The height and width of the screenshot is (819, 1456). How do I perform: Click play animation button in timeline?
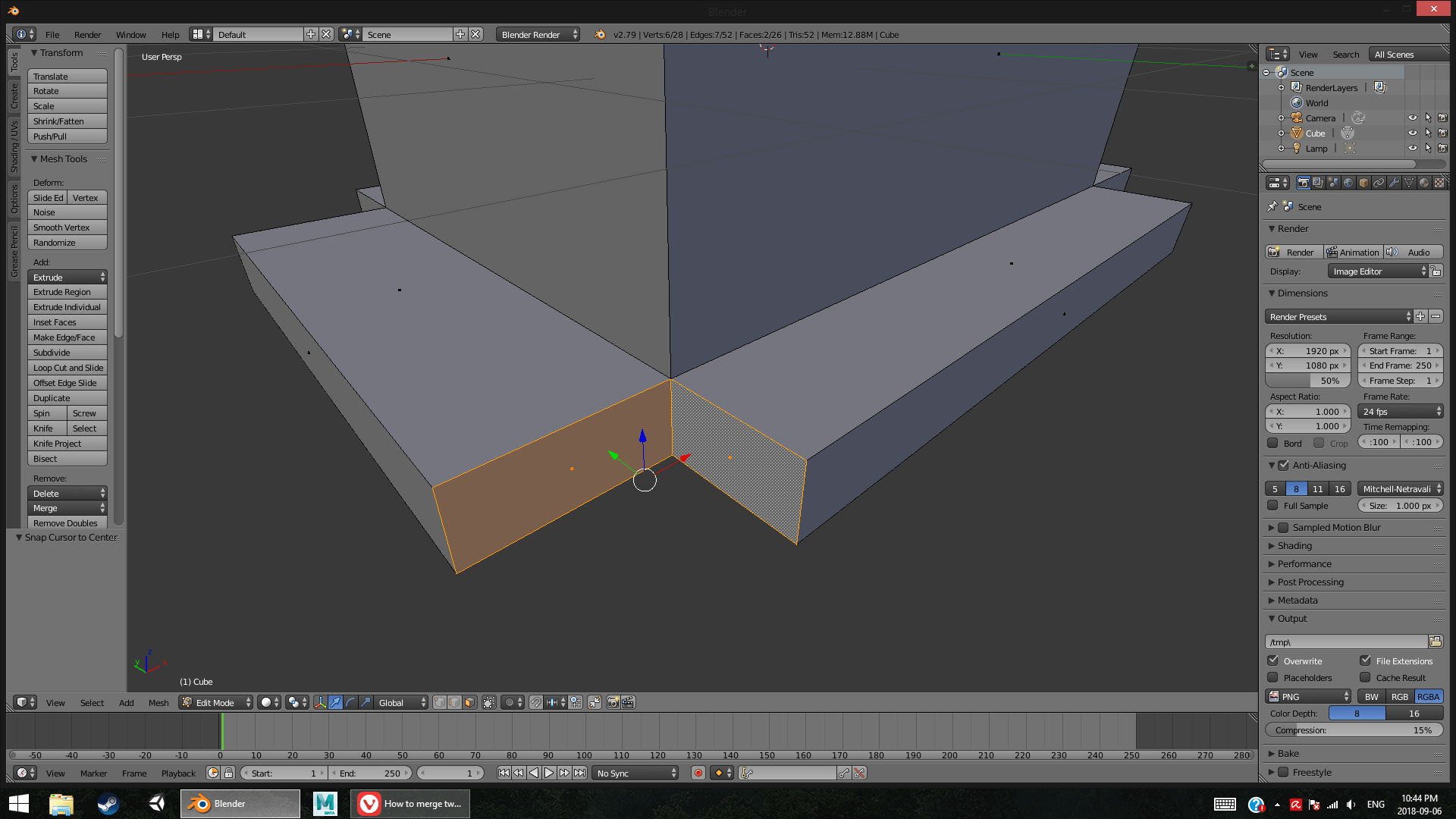[549, 773]
